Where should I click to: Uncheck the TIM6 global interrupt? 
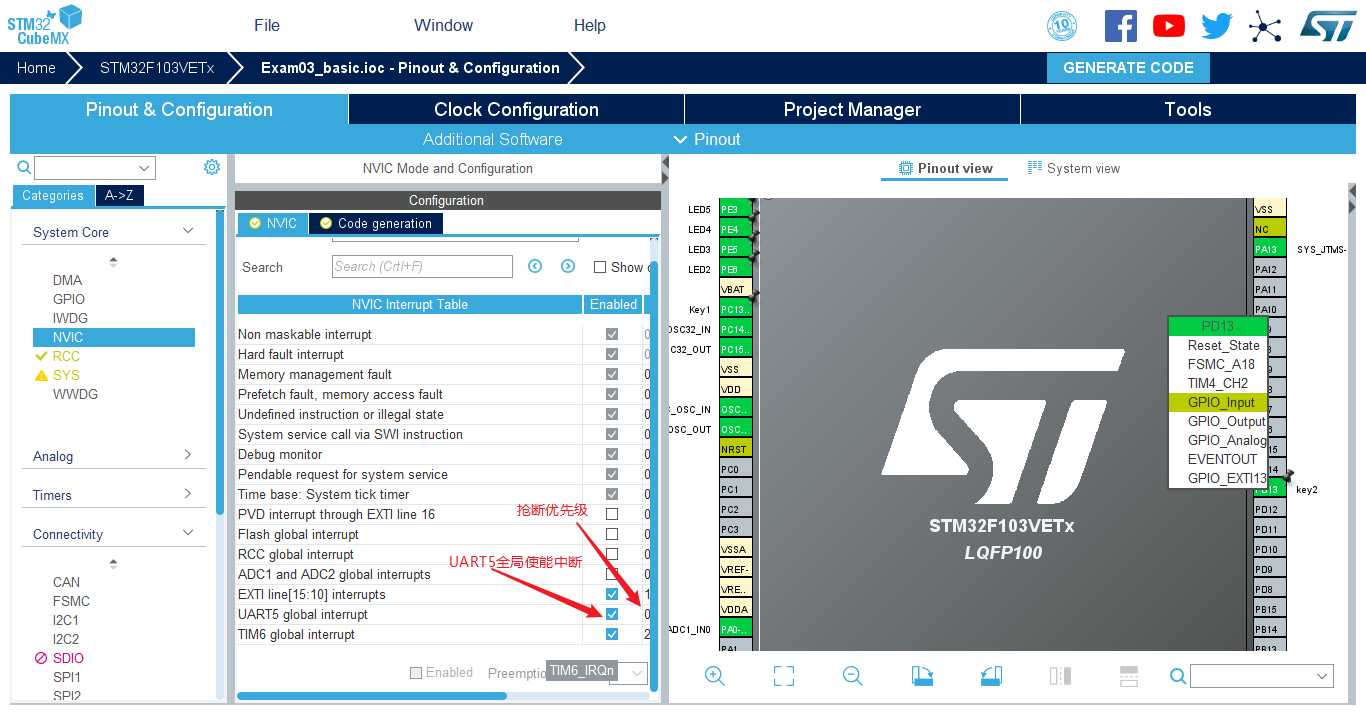(612, 634)
